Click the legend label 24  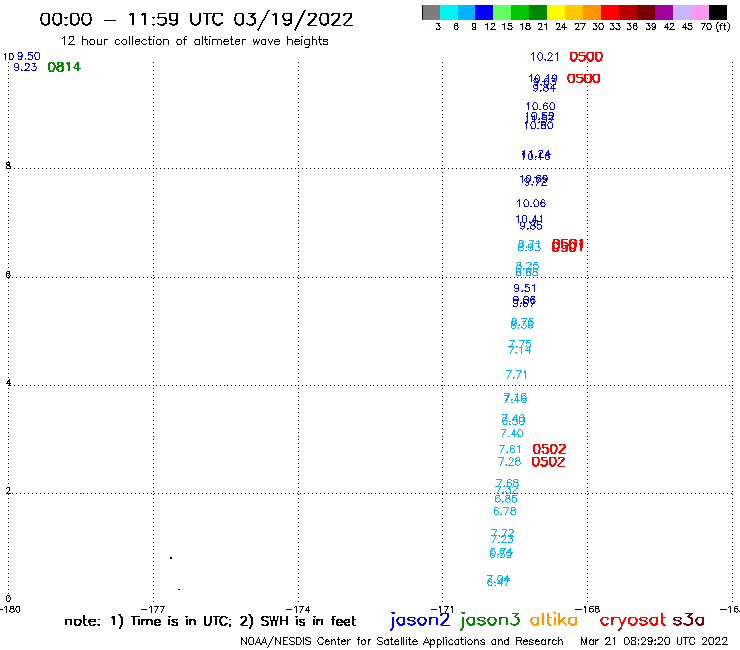point(561,27)
